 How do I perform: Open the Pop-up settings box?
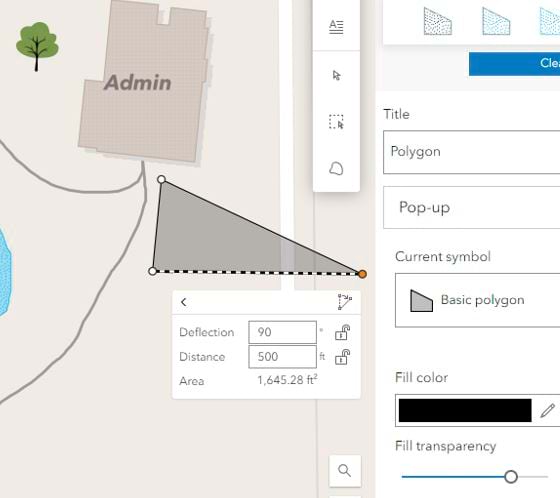[x=471, y=207]
